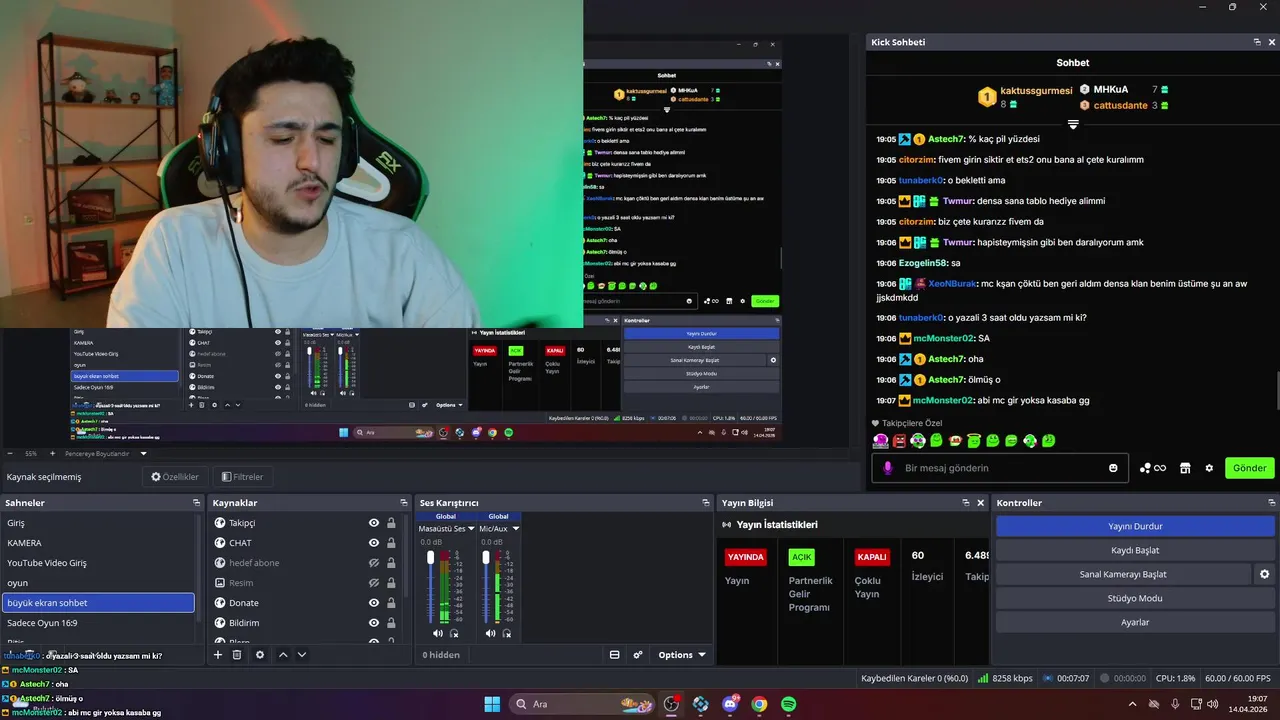Pop out the Ses Karıştırıcı dock
Image resolution: width=1280 pixels, height=720 pixels.
(x=708, y=503)
